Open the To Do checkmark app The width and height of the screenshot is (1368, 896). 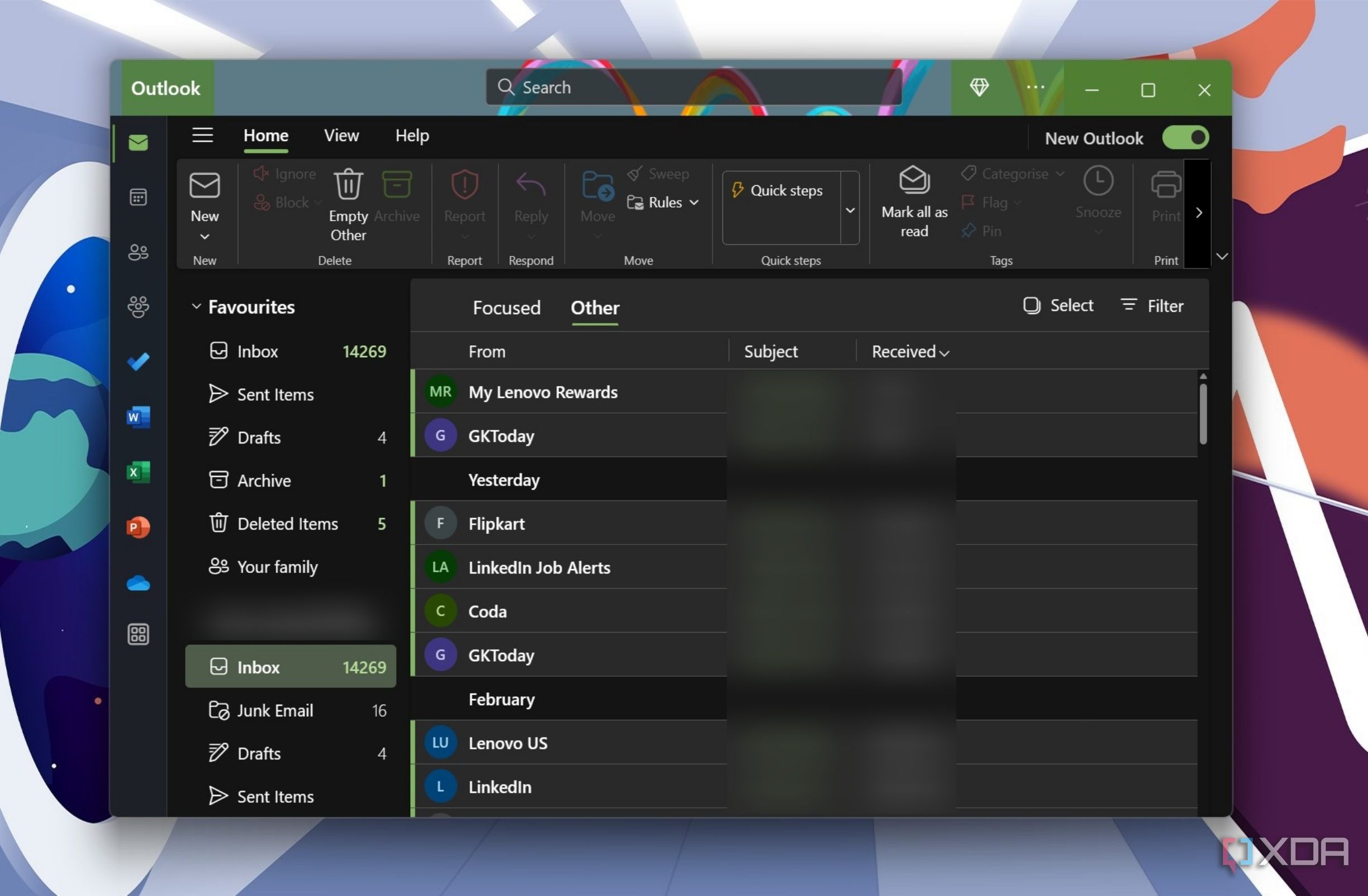138,361
